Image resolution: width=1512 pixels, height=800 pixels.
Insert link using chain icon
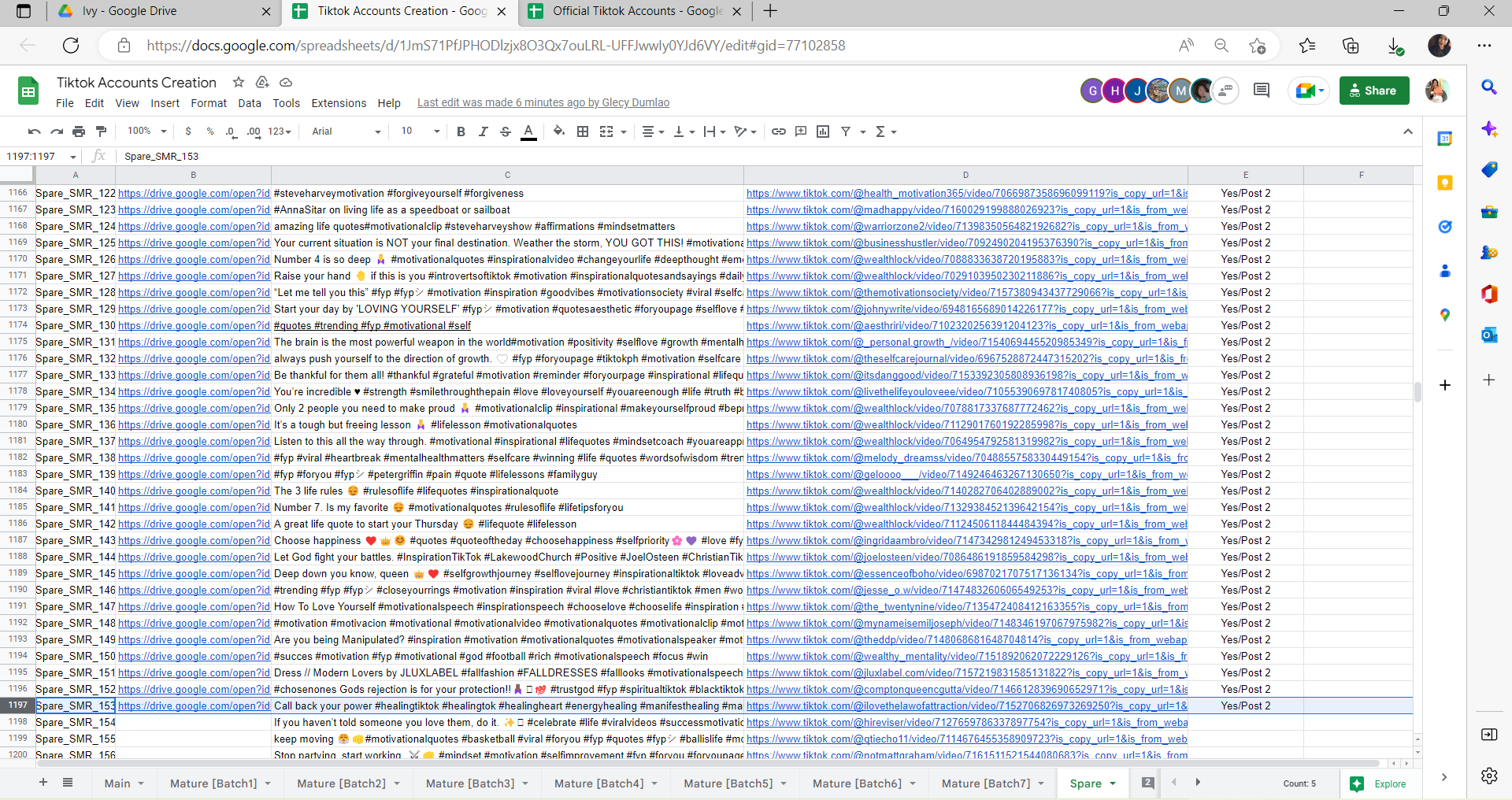click(x=778, y=131)
